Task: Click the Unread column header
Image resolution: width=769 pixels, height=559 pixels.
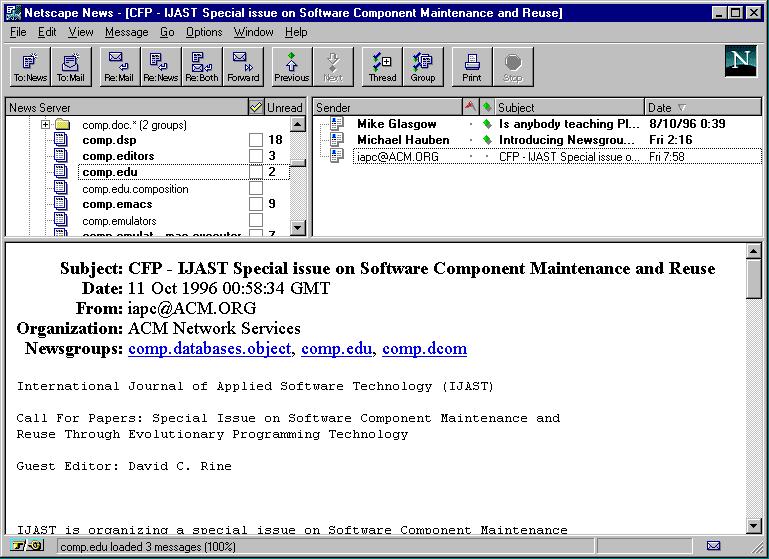Action: 284,107
